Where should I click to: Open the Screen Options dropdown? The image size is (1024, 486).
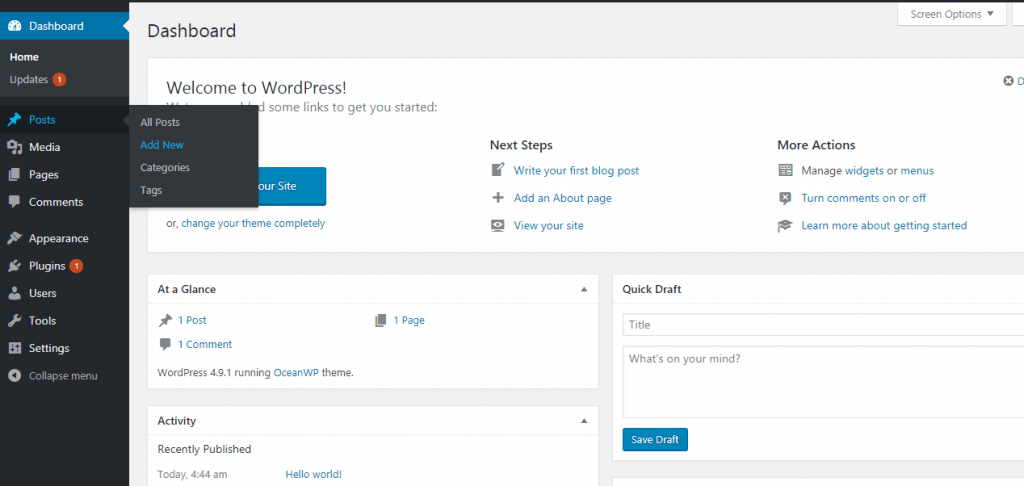point(951,14)
